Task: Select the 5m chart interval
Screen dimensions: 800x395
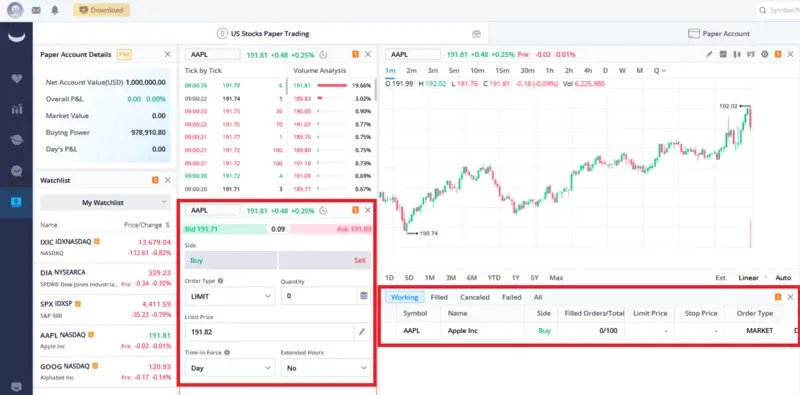Action: (454, 70)
